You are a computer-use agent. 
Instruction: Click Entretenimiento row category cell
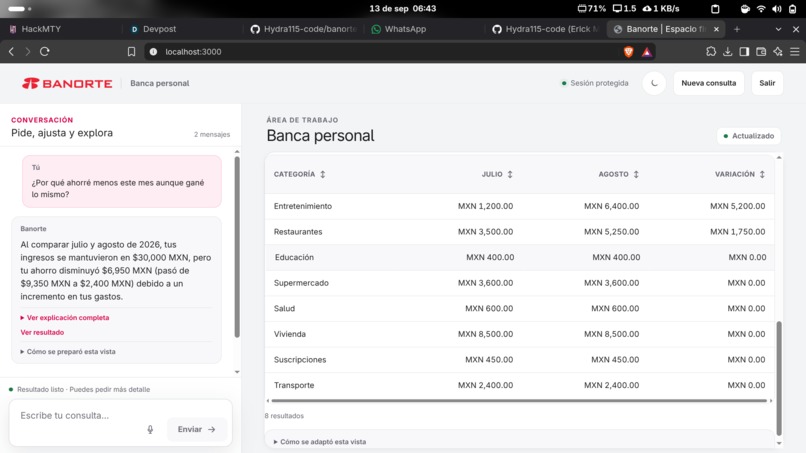coord(303,206)
